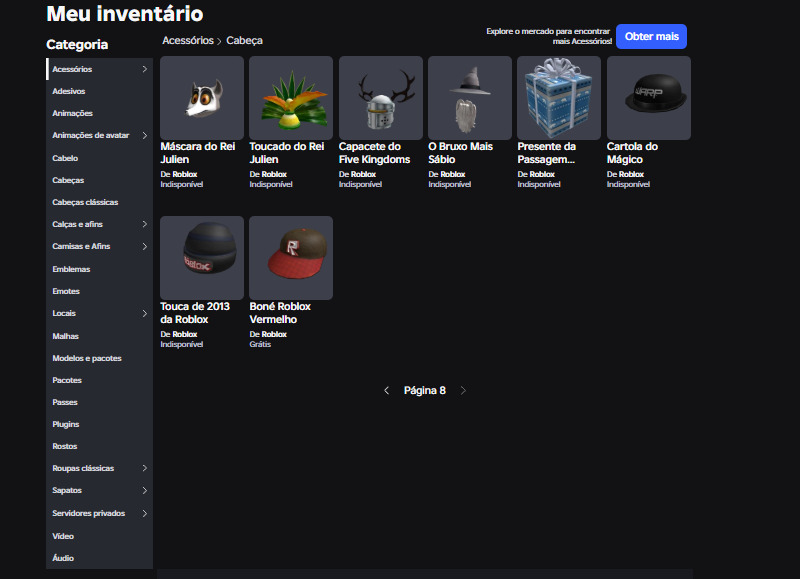This screenshot has width=800, height=579.
Task: Open the Emotes category
Action: pos(99,291)
